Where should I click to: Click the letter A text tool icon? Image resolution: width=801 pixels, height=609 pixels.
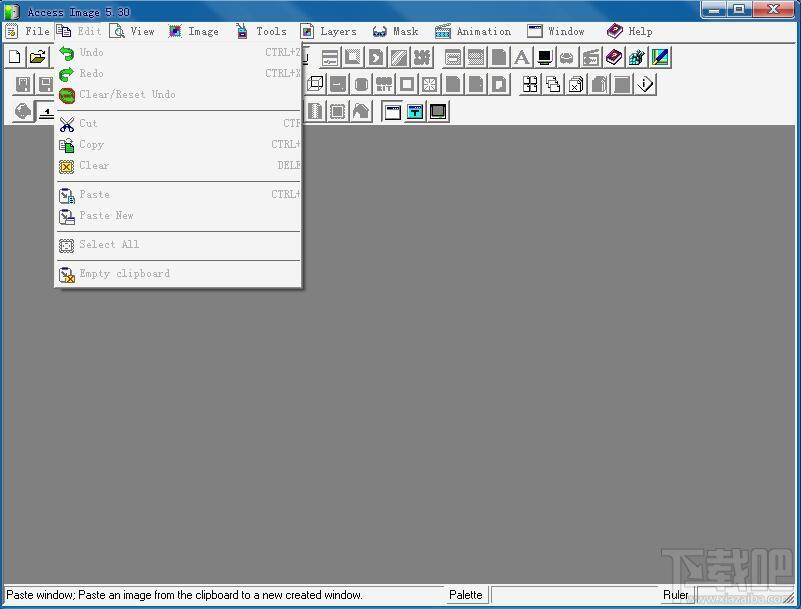tap(522, 57)
